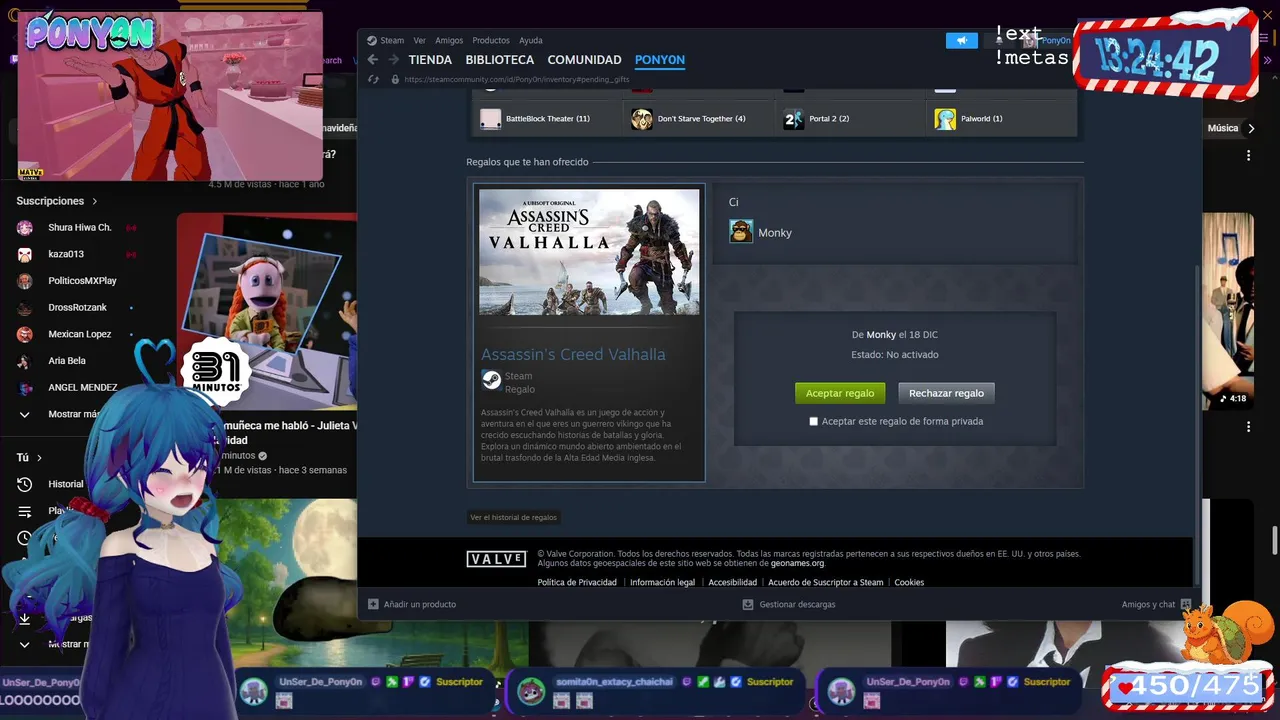
Task: Open Ver el historial de regalos
Action: point(513,517)
